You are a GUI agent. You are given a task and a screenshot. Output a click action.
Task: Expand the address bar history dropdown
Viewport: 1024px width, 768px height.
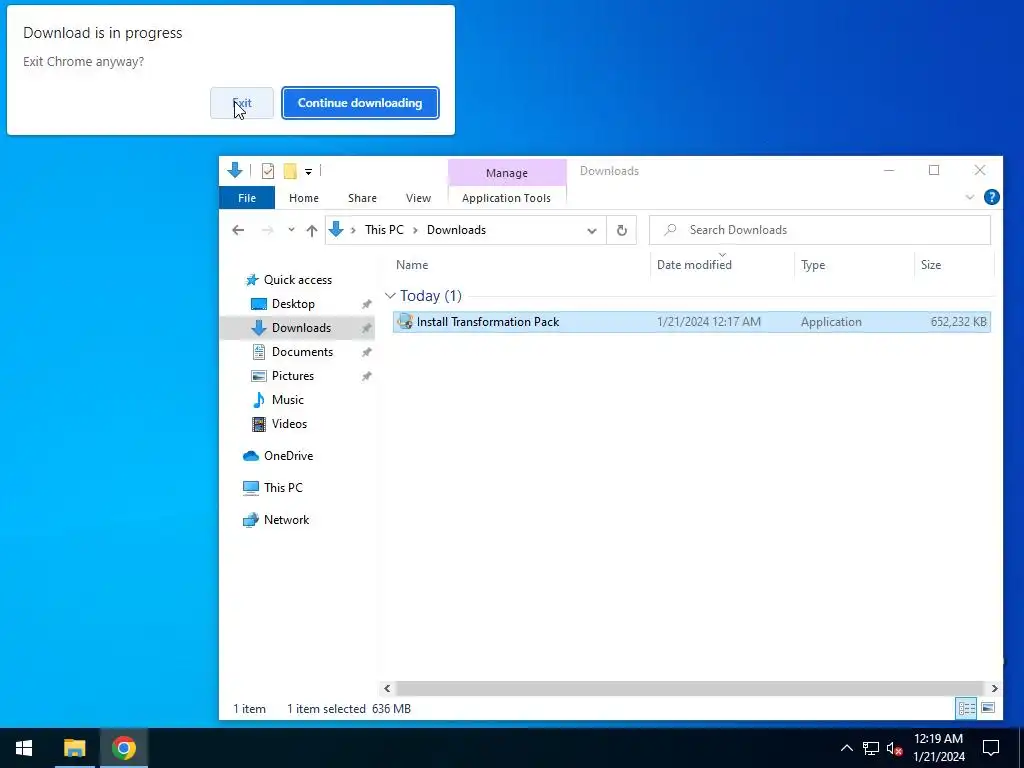pos(592,231)
